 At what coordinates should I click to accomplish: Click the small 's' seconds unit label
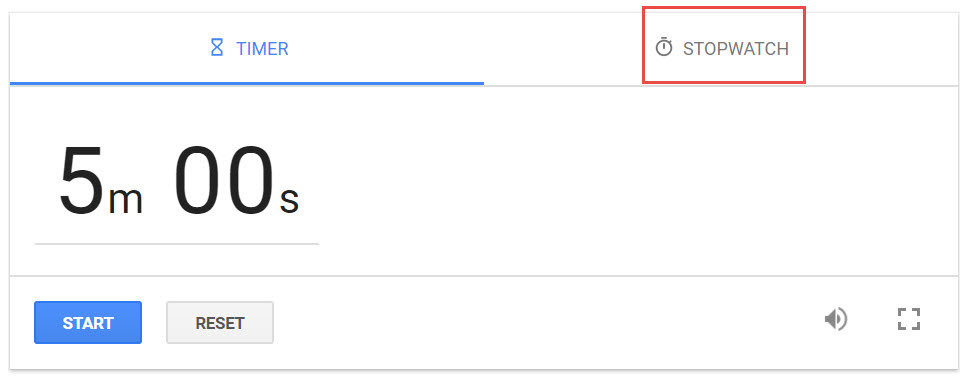[x=289, y=200]
